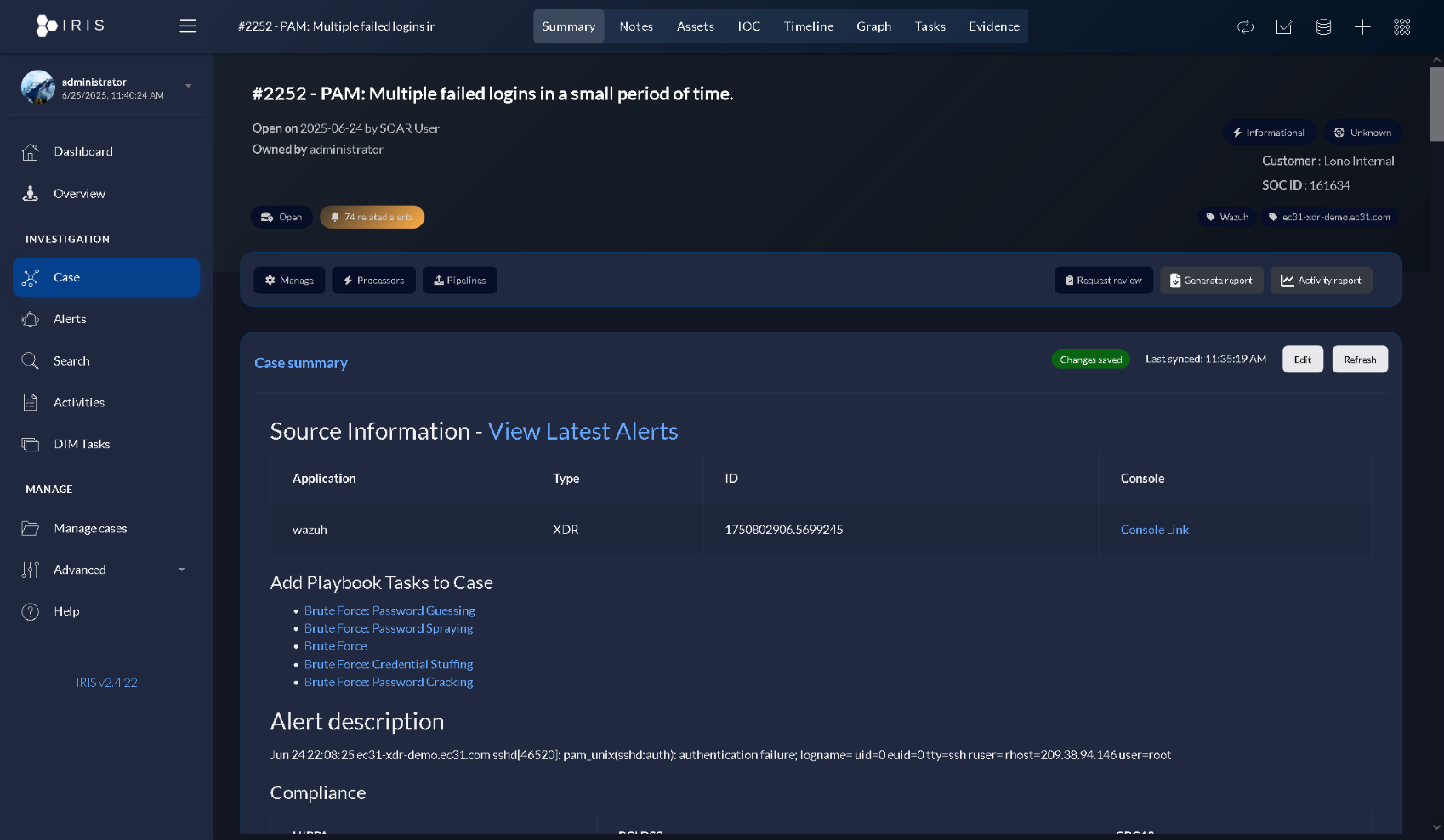Switch to the Summary tab

(569, 26)
